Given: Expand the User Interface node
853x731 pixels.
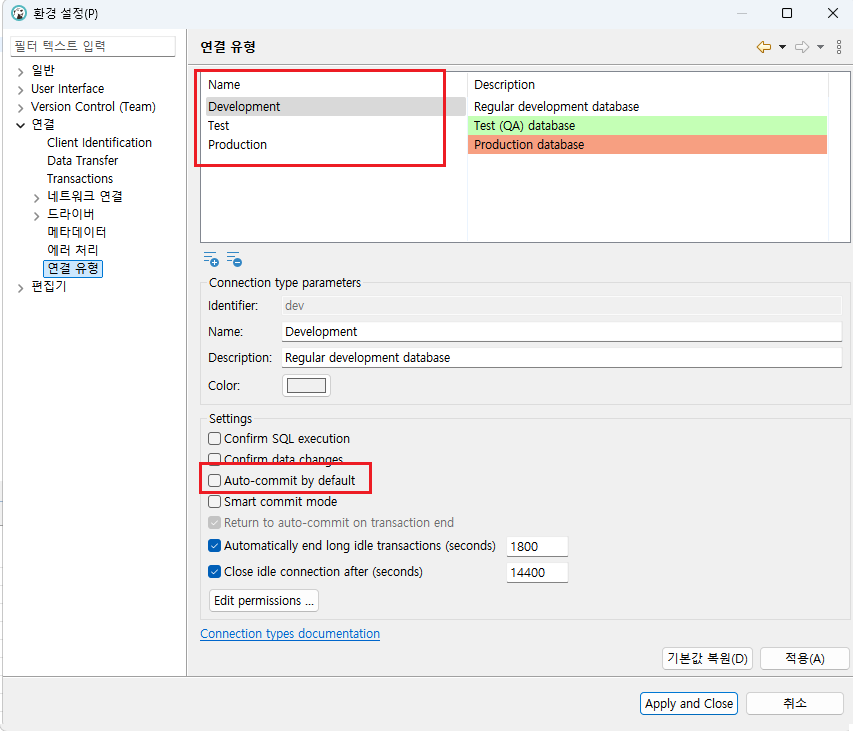Looking at the screenshot, I should [20, 90].
